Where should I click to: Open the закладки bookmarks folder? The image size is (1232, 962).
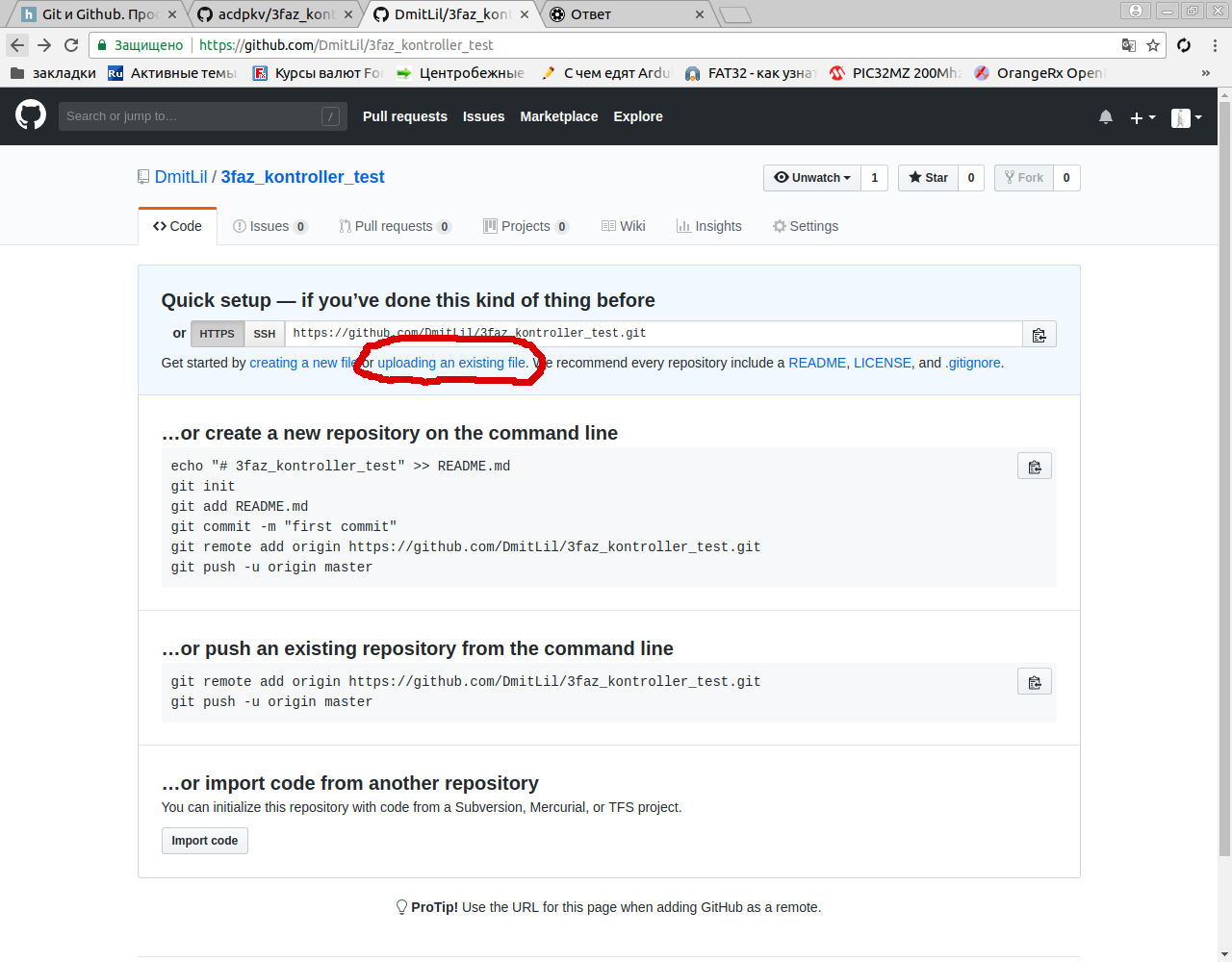pyautogui.click(x=53, y=73)
